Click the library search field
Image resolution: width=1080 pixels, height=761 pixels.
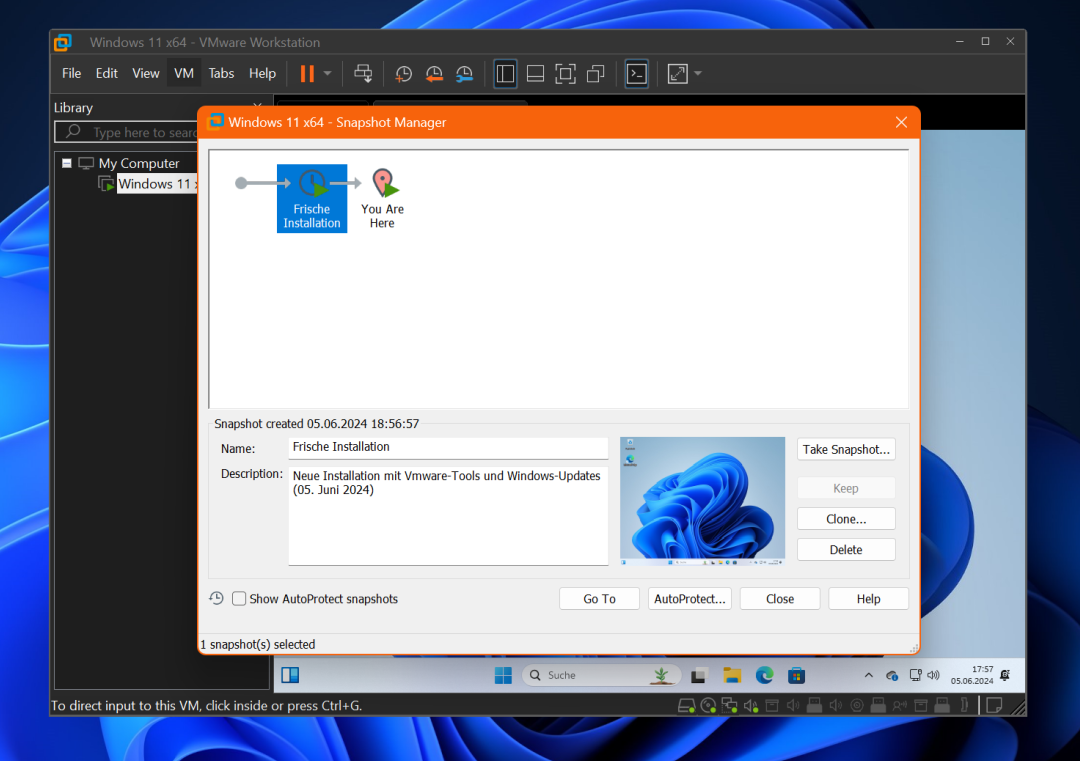pyautogui.click(x=126, y=132)
